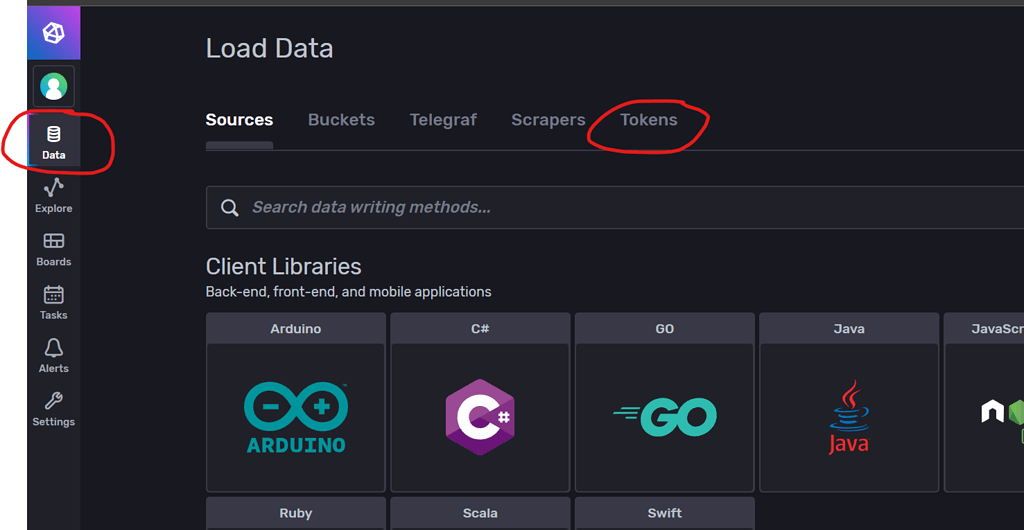Select the Ruby client library tile
The image size is (1024, 530).
[296, 514]
